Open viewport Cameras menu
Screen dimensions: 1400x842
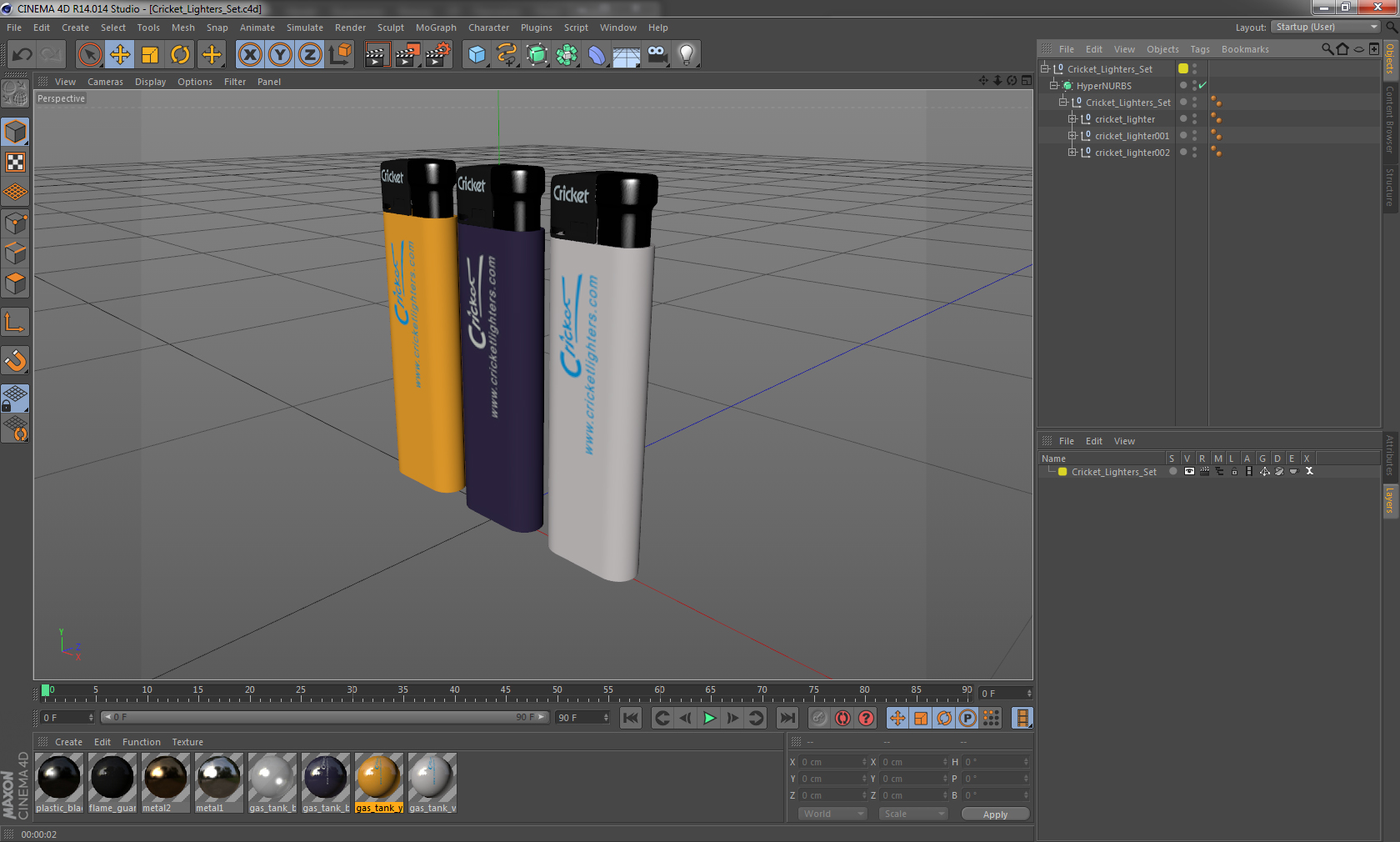tap(105, 82)
